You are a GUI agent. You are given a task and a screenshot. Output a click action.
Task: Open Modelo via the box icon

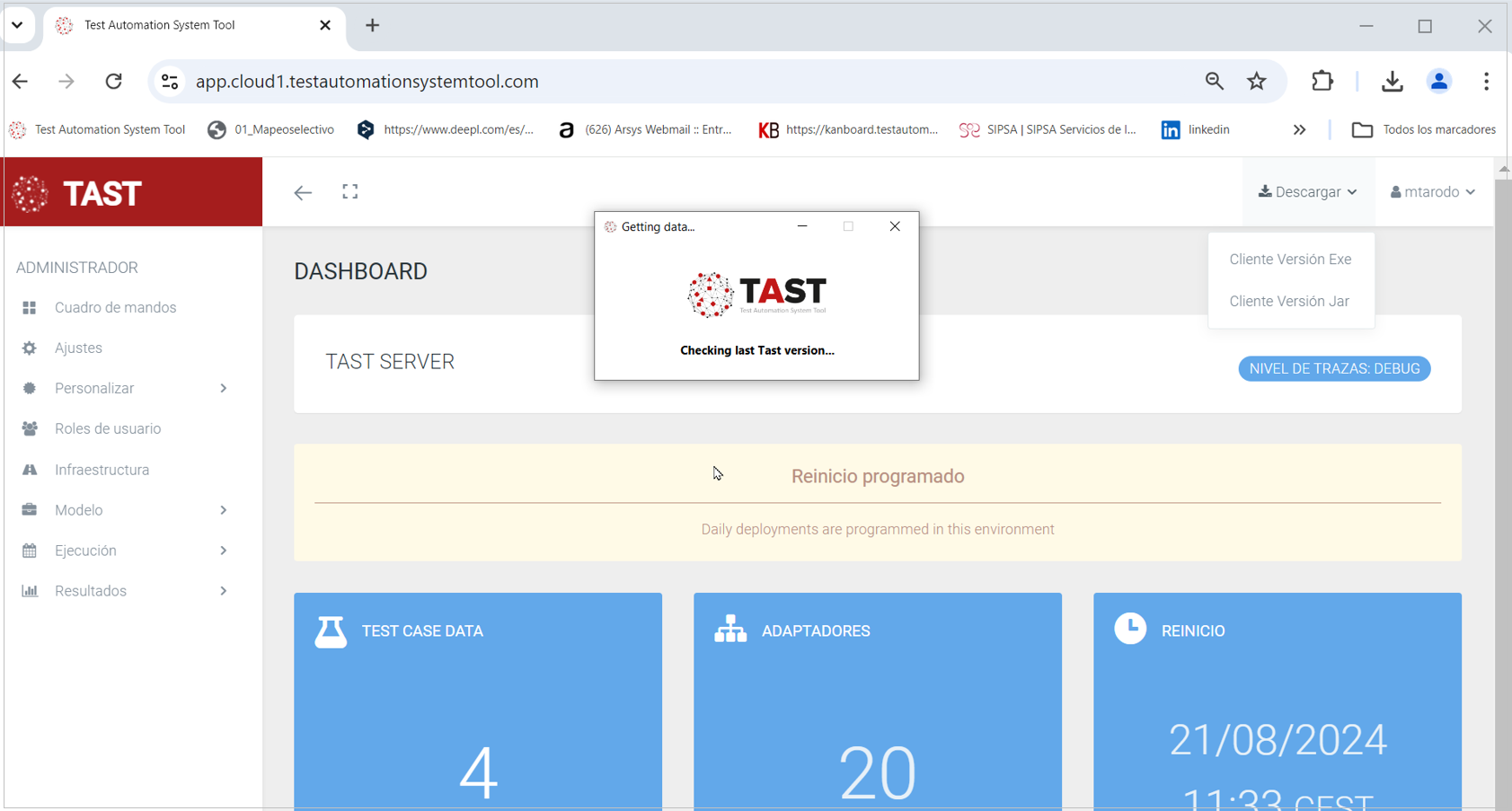(x=30, y=509)
